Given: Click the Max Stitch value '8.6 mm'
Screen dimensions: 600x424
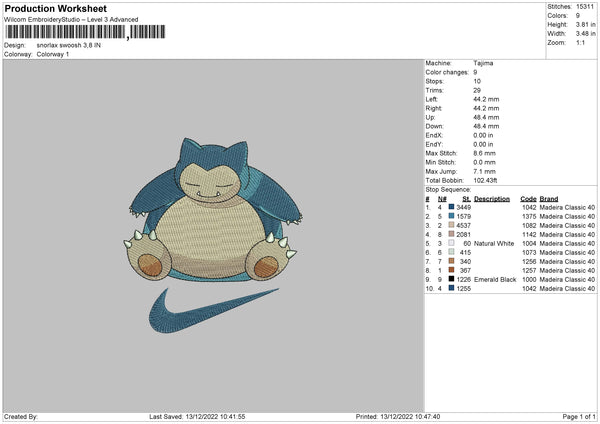Looking at the screenshot, I should pyautogui.click(x=484, y=153).
